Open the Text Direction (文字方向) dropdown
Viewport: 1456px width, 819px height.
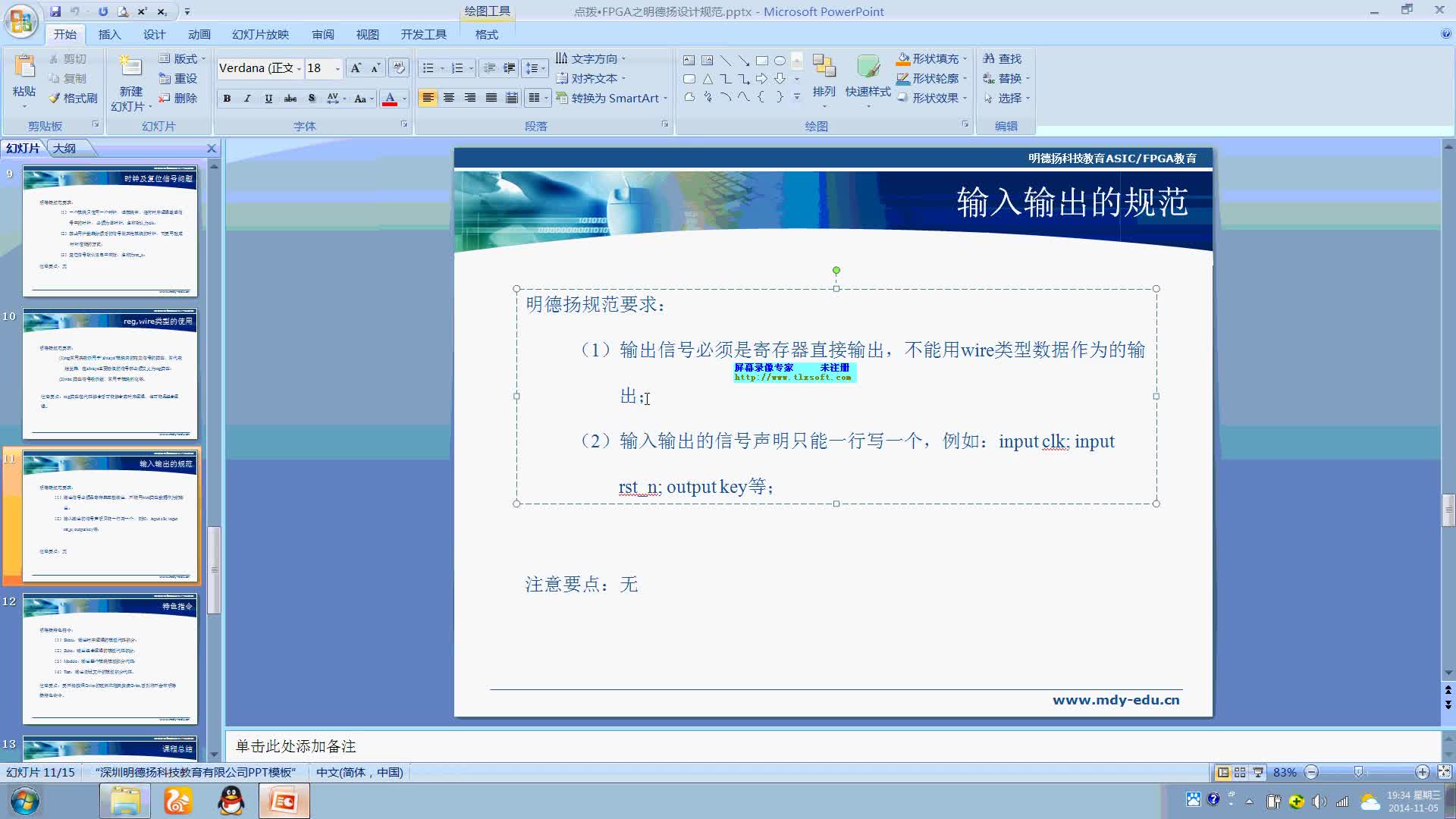click(x=591, y=58)
